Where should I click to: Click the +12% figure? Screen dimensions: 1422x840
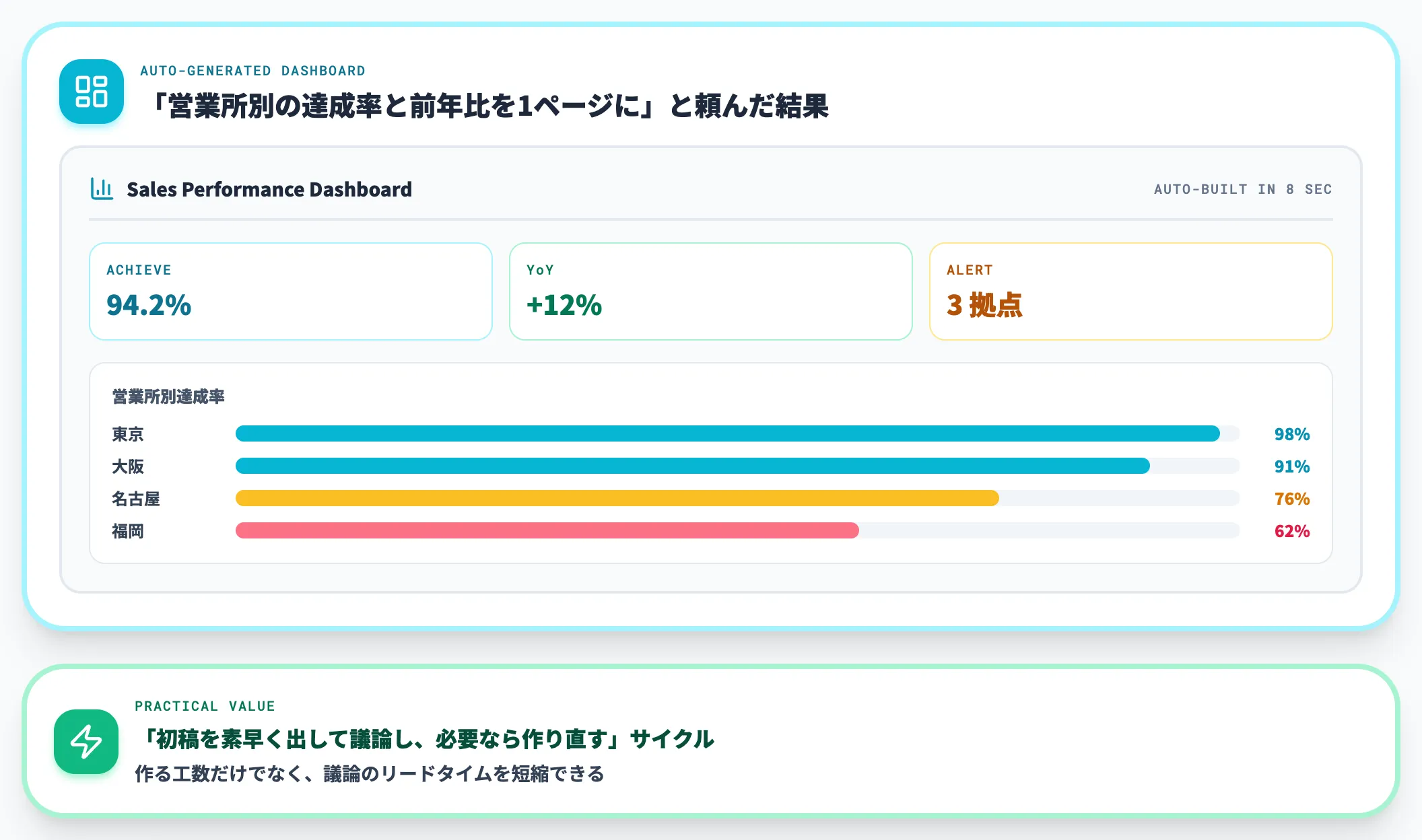(x=564, y=305)
